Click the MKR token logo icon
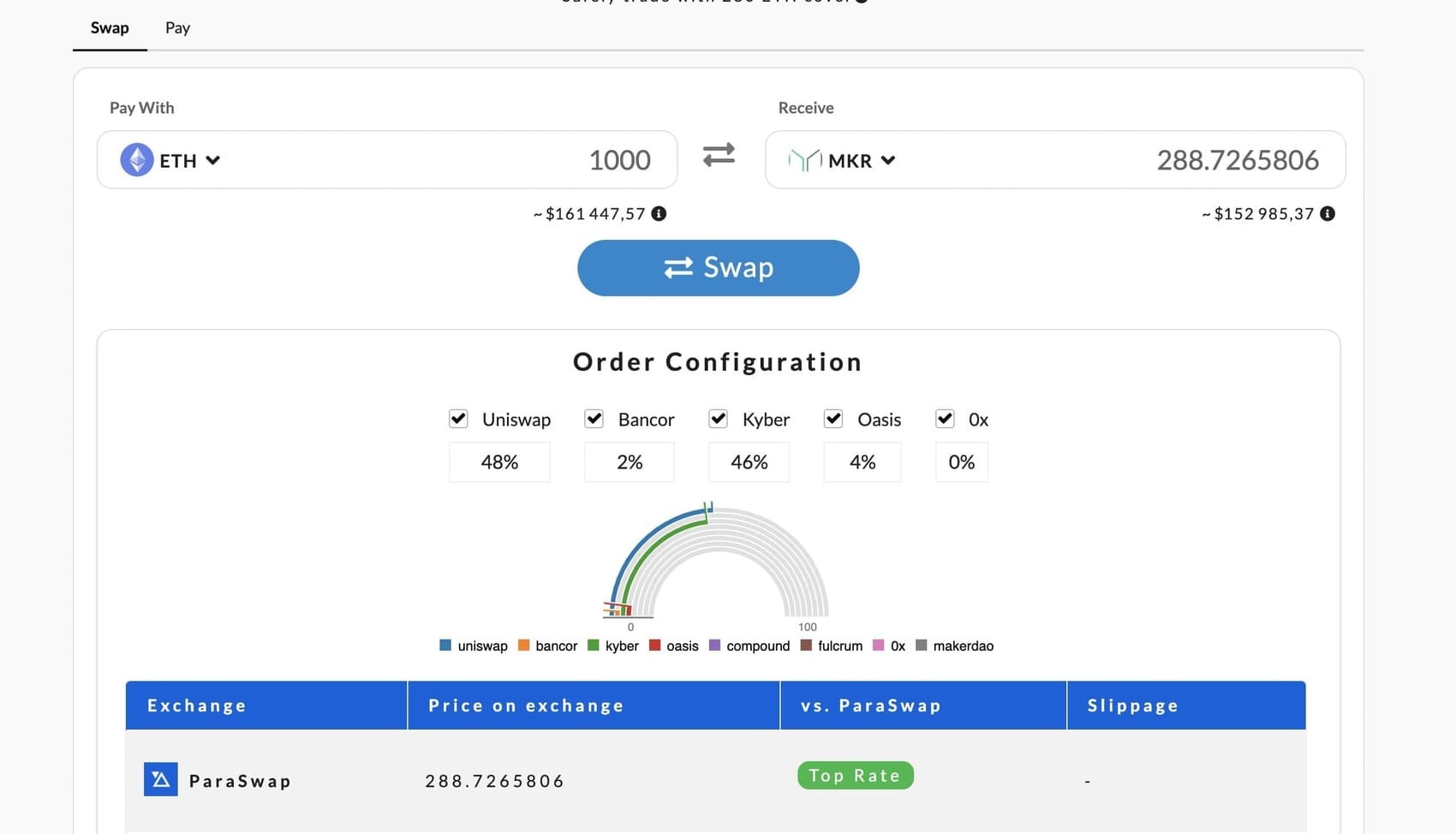Screen dimensions: 1456x834 click(x=804, y=160)
